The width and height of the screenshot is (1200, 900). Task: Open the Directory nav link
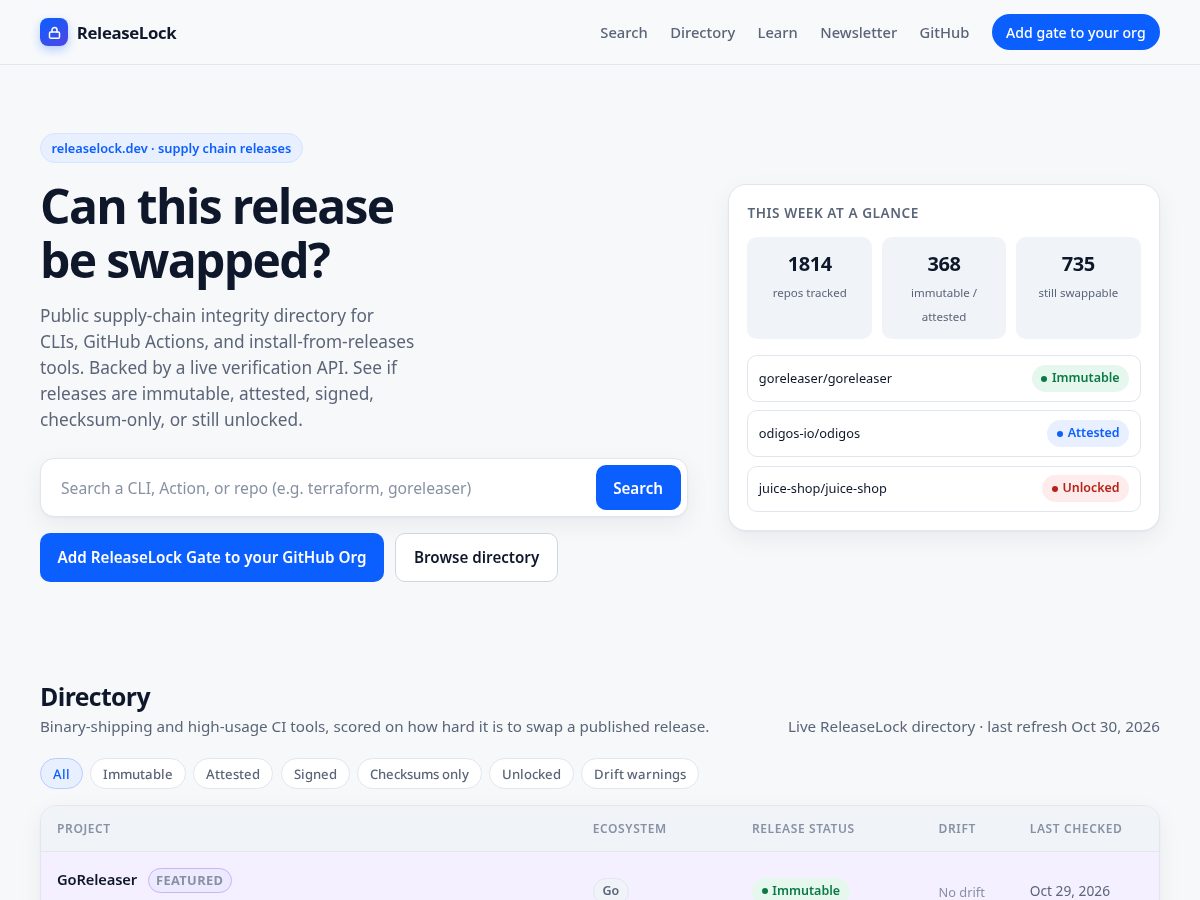(x=703, y=33)
